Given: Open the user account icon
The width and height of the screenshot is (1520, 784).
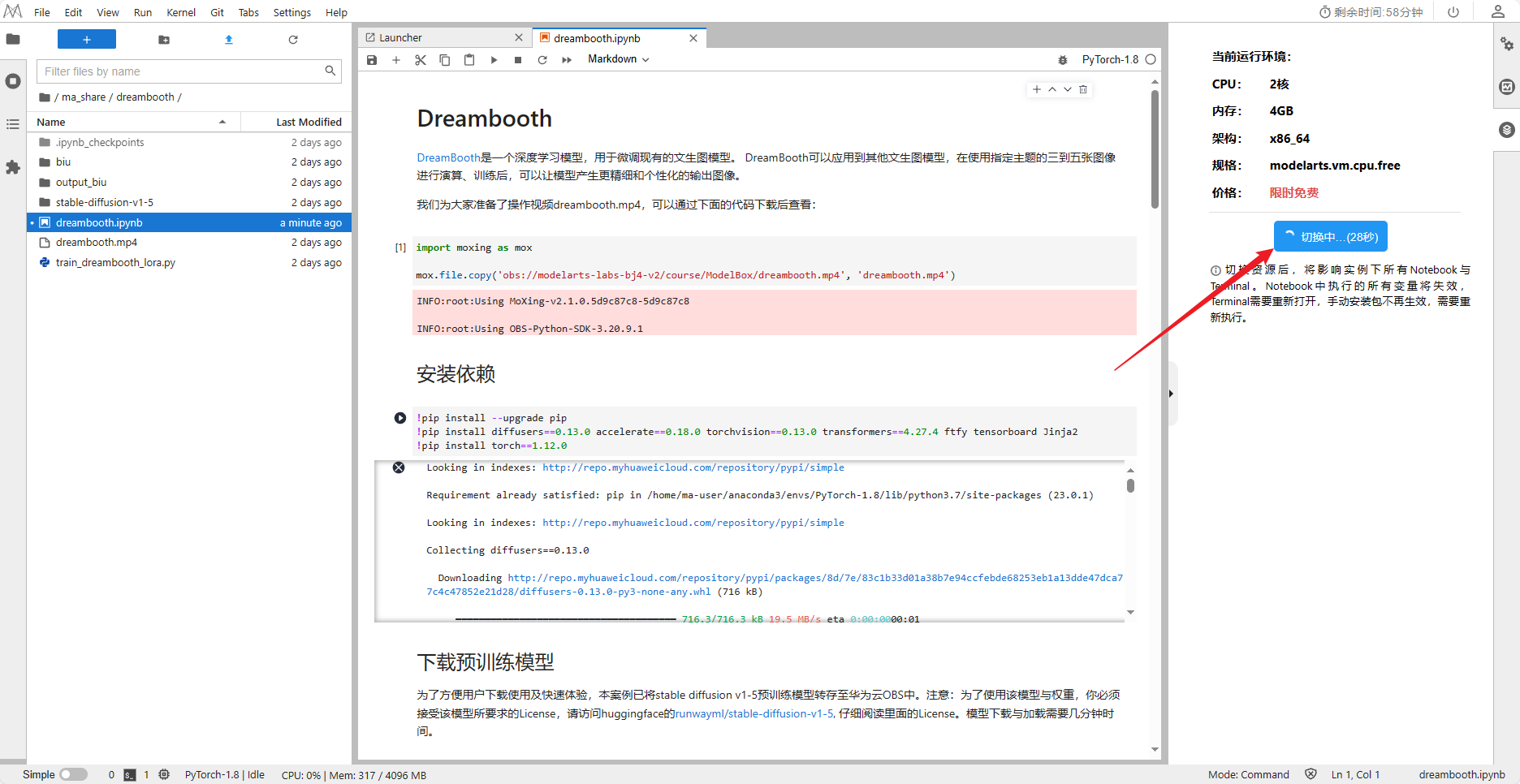Looking at the screenshot, I should (1498, 12).
